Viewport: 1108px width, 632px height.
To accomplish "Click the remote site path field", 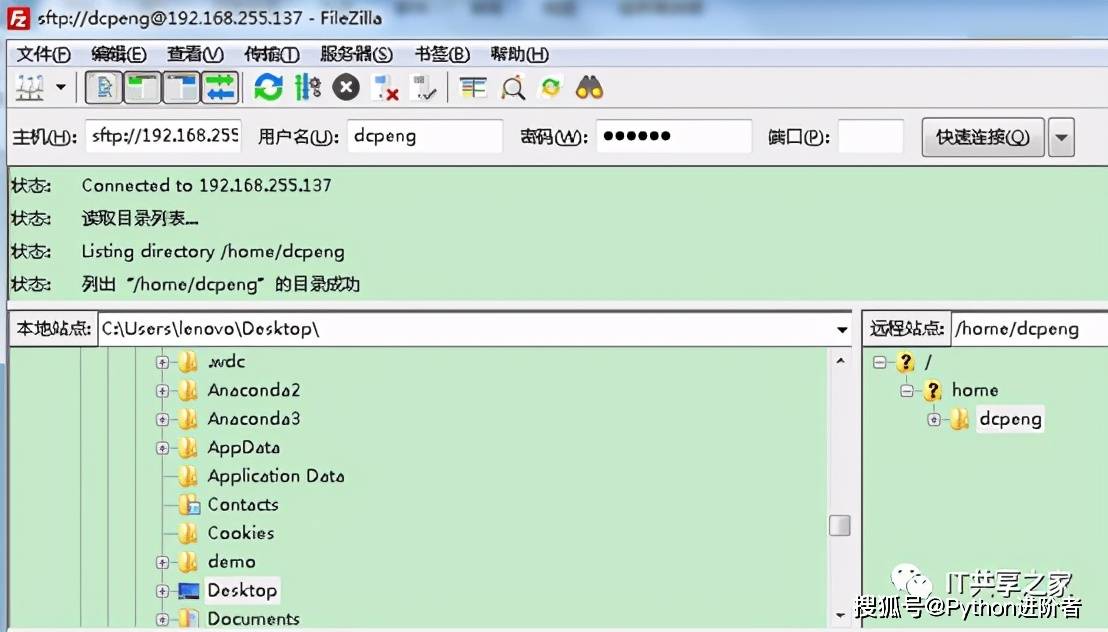I will coord(1030,329).
